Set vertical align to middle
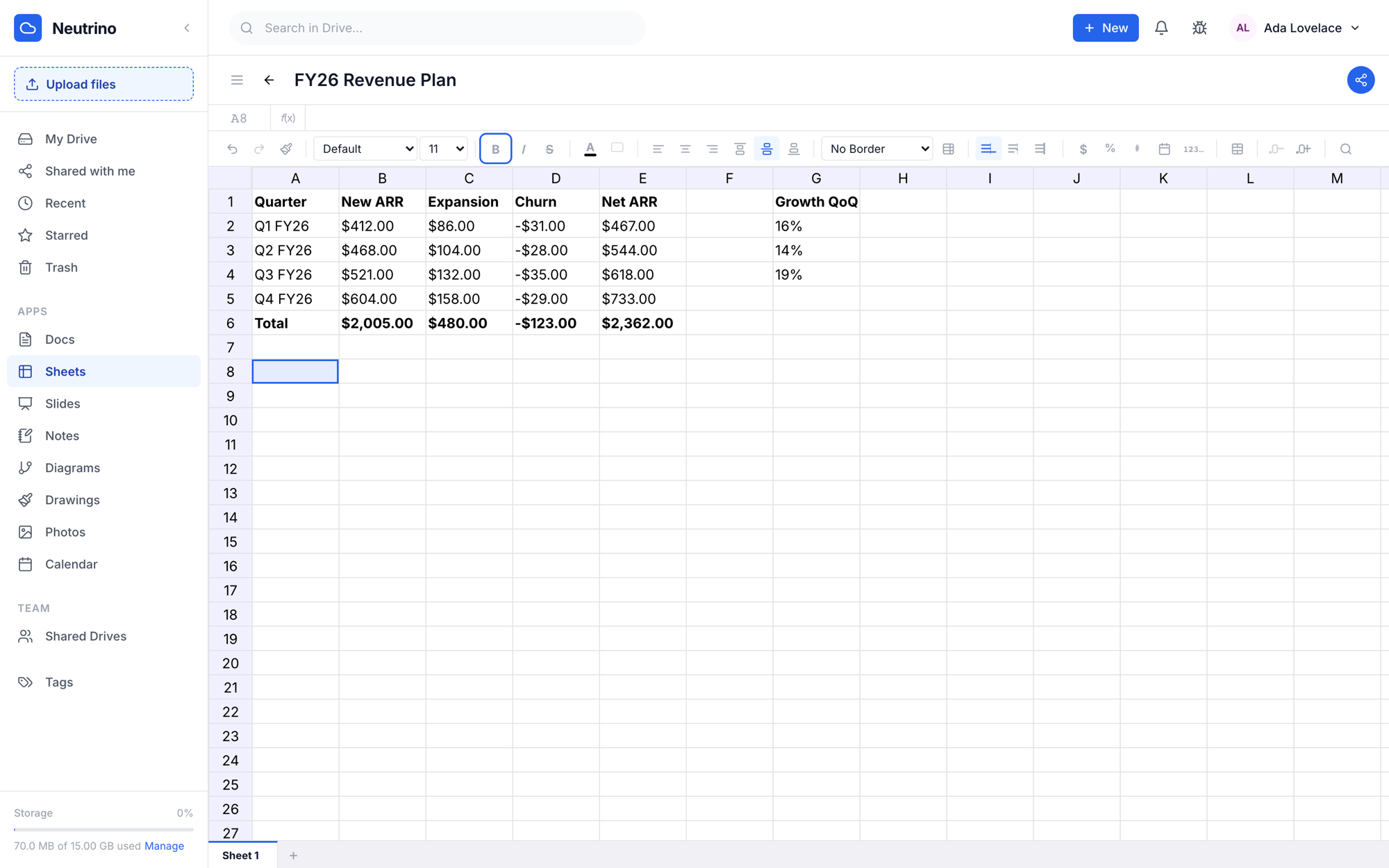 767,149
